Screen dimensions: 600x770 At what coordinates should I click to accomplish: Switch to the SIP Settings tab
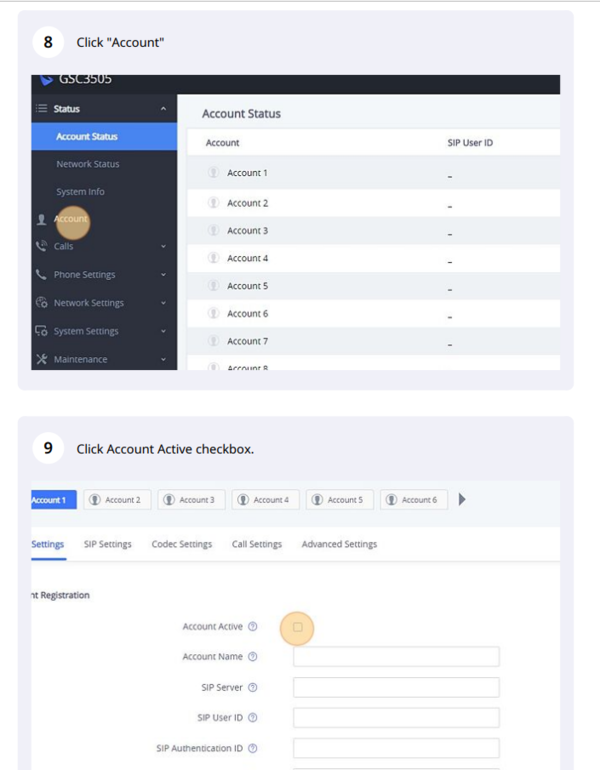(x=108, y=544)
